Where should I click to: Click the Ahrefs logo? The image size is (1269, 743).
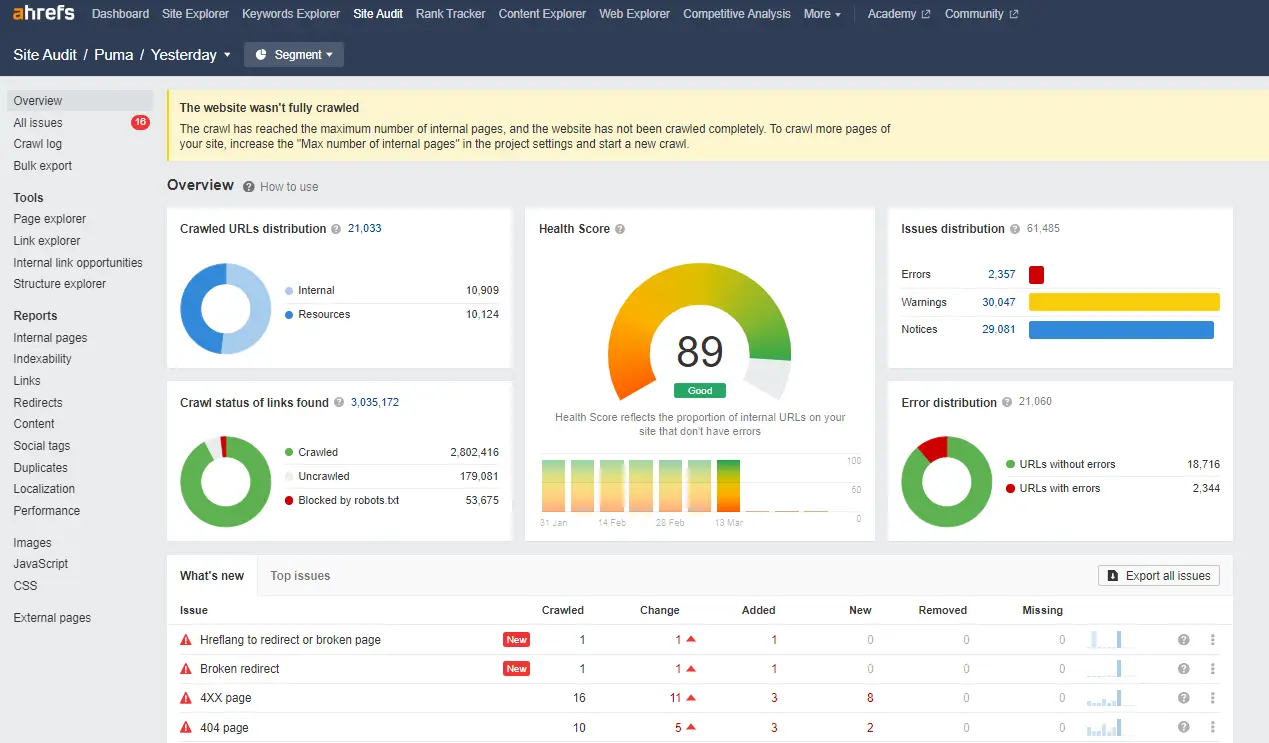(x=45, y=14)
